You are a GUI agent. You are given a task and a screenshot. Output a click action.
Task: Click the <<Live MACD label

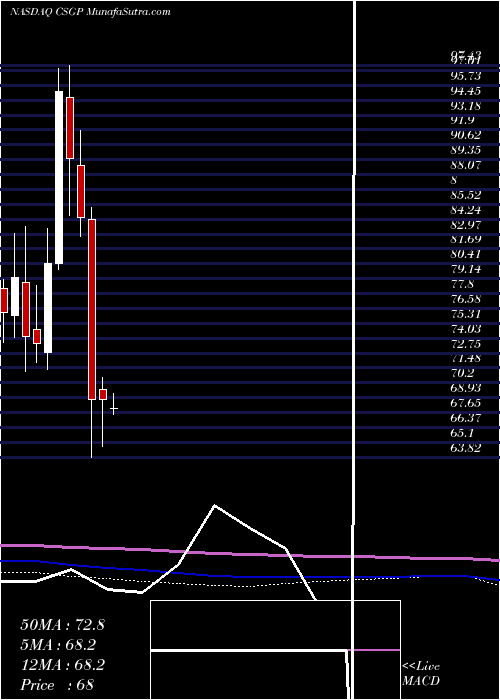(421, 674)
